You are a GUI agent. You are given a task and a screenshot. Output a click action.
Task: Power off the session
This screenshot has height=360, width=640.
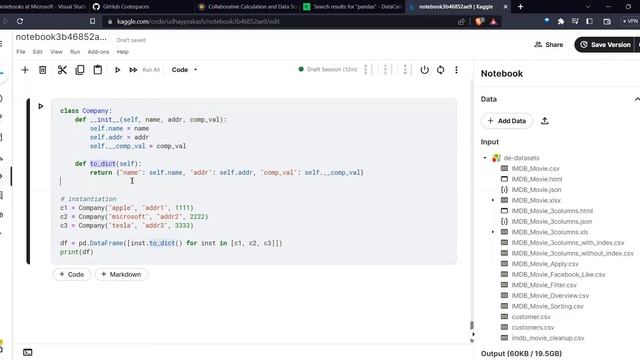pos(424,70)
